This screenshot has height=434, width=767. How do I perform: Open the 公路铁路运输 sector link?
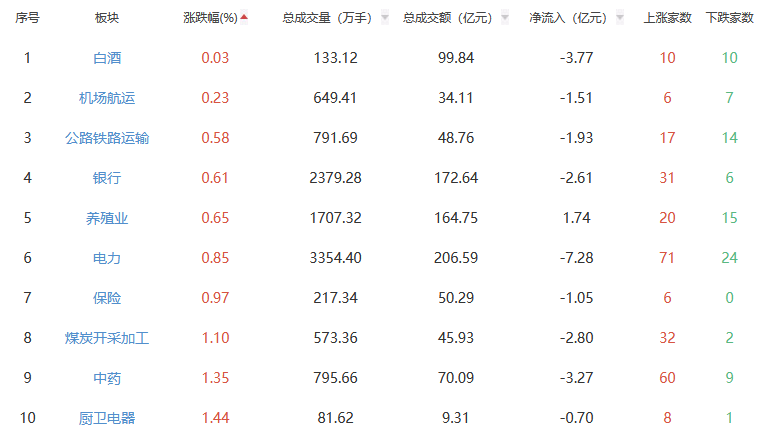(106, 138)
